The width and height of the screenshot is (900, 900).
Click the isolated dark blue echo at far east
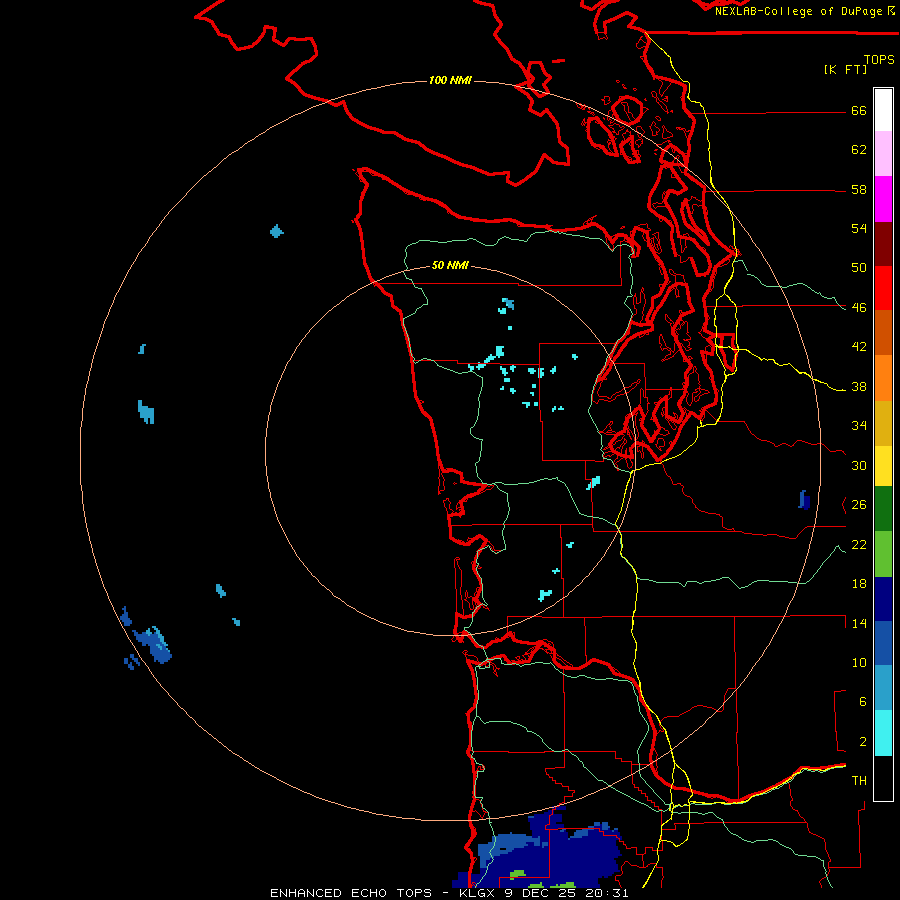(x=804, y=500)
